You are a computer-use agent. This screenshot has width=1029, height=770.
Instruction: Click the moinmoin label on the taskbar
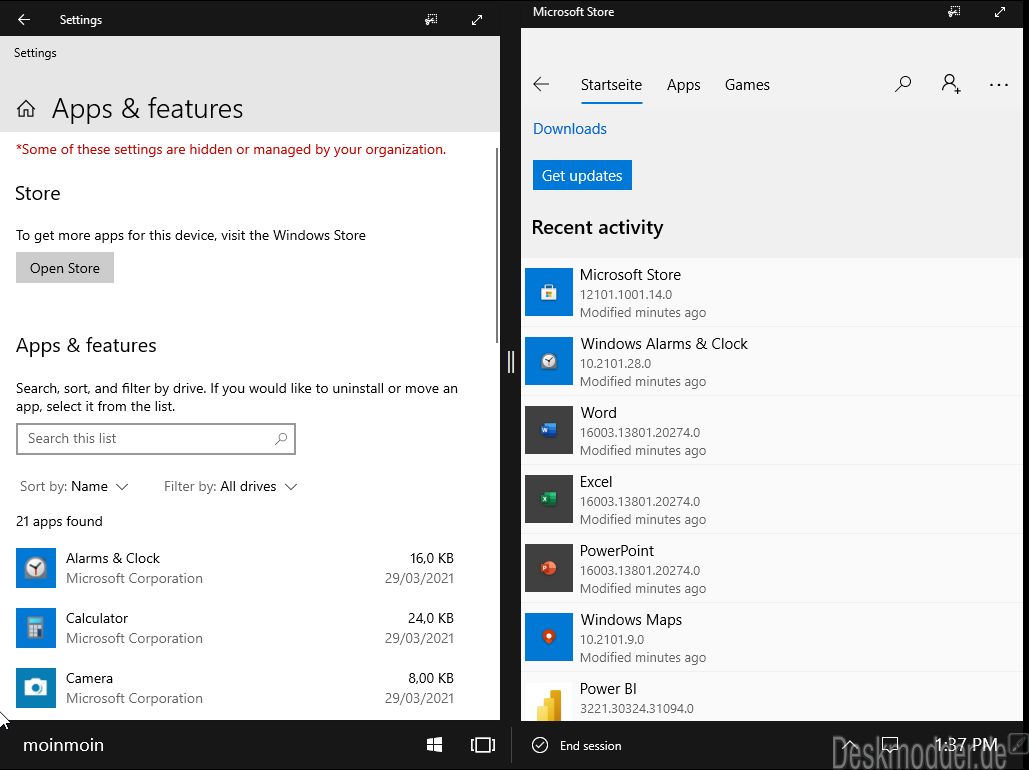point(64,745)
